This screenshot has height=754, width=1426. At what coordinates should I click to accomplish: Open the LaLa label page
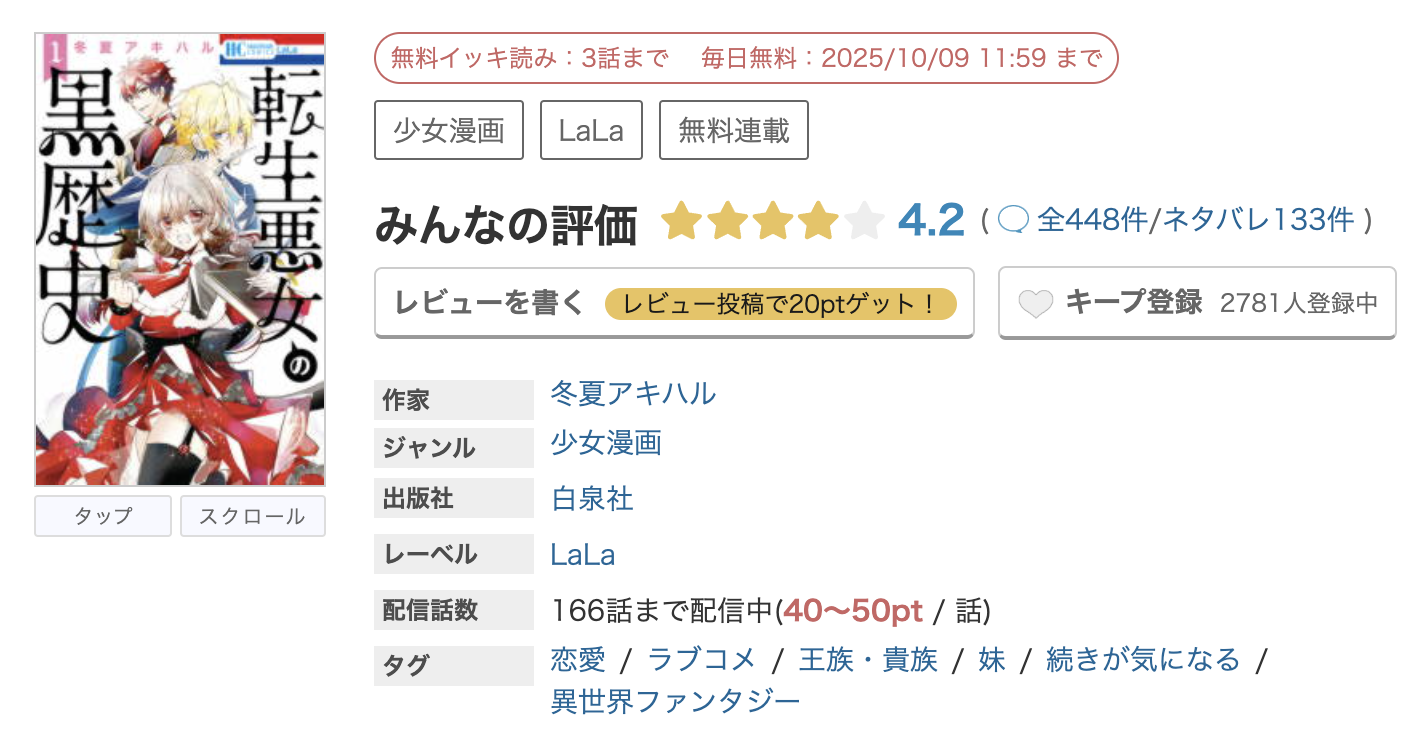coord(585,554)
